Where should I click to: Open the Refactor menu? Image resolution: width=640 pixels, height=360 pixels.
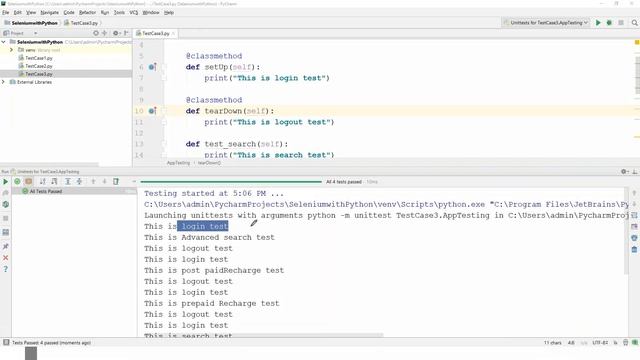coord(87,13)
